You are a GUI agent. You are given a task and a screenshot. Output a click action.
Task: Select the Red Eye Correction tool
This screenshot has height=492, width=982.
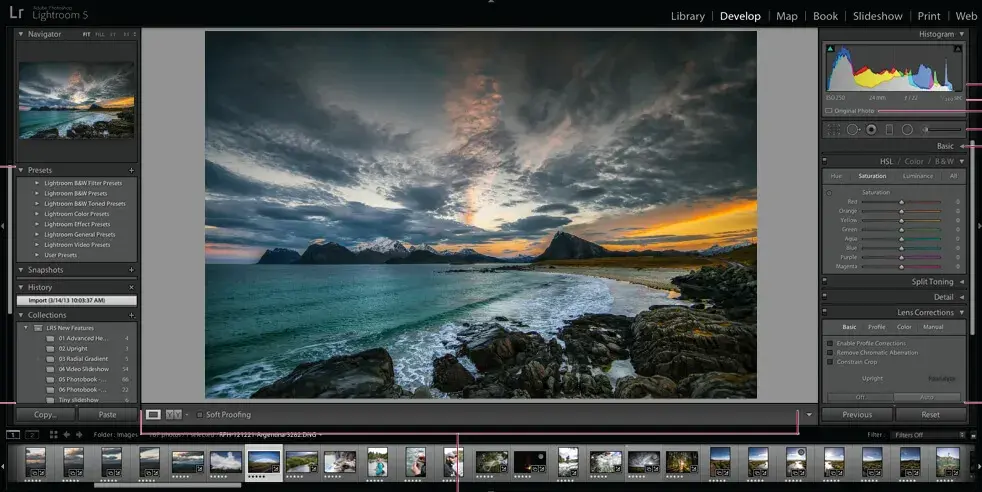pyautogui.click(x=871, y=130)
